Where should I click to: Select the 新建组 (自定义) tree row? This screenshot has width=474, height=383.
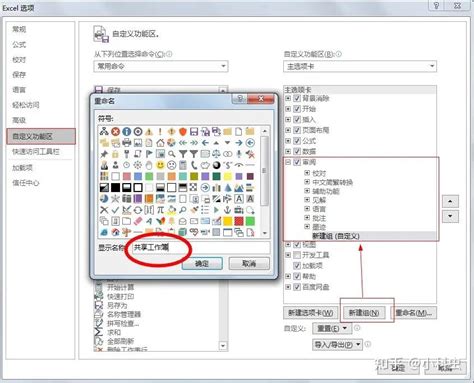[x=360, y=236]
